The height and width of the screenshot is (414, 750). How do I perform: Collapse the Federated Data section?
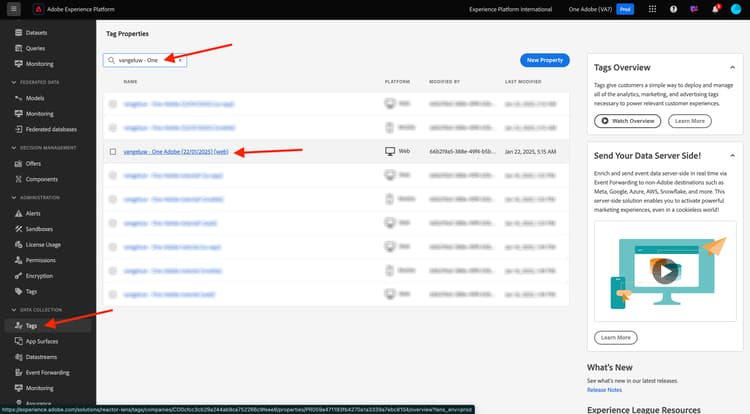pos(13,82)
